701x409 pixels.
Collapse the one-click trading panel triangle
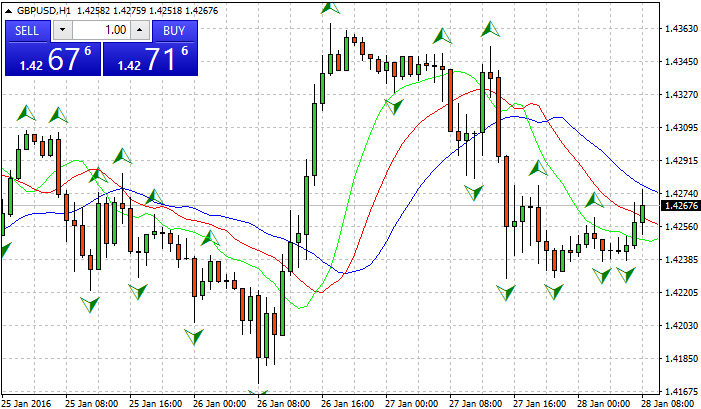(8, 10)
